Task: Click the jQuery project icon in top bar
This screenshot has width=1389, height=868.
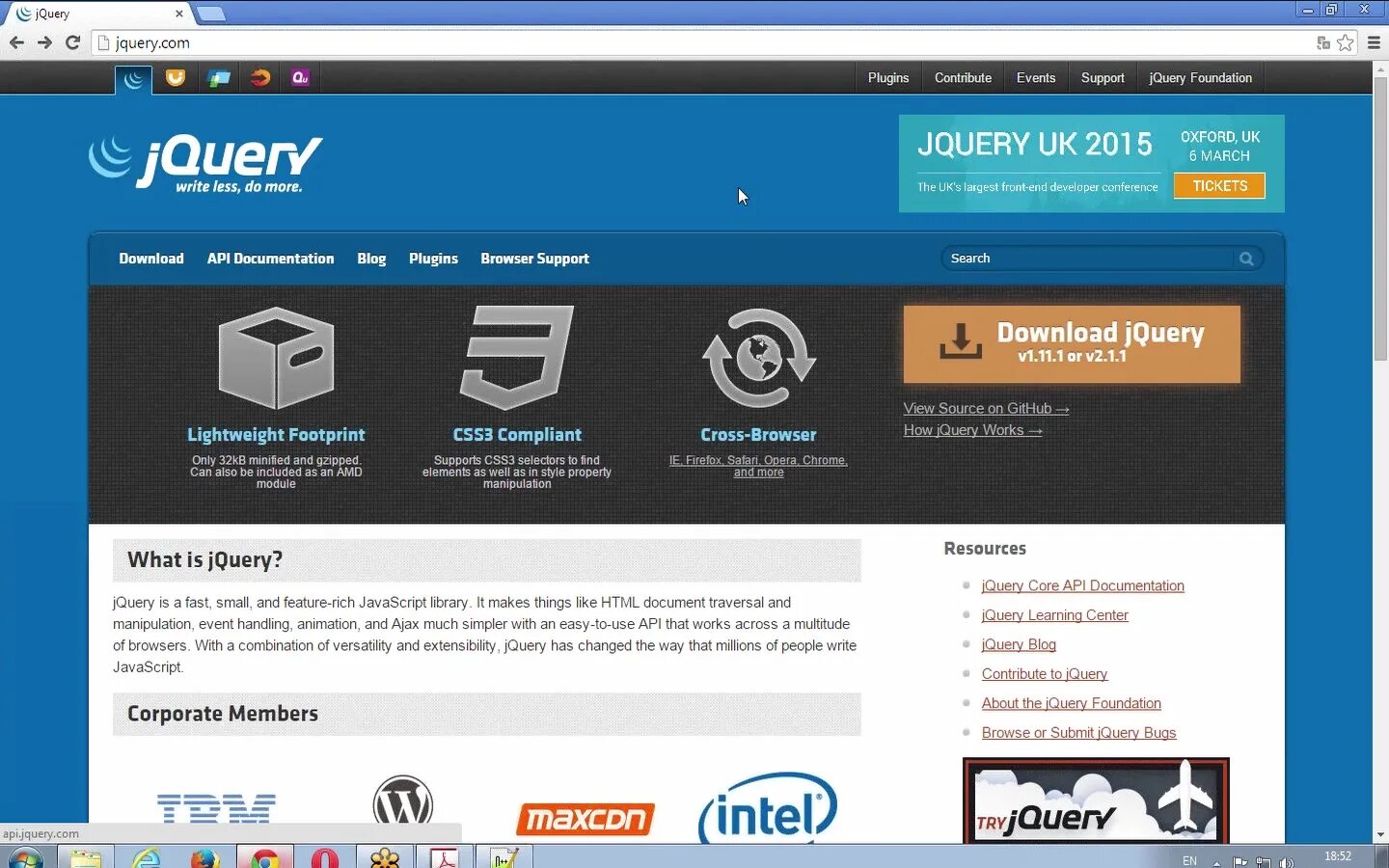Action: tap(133, 79)
